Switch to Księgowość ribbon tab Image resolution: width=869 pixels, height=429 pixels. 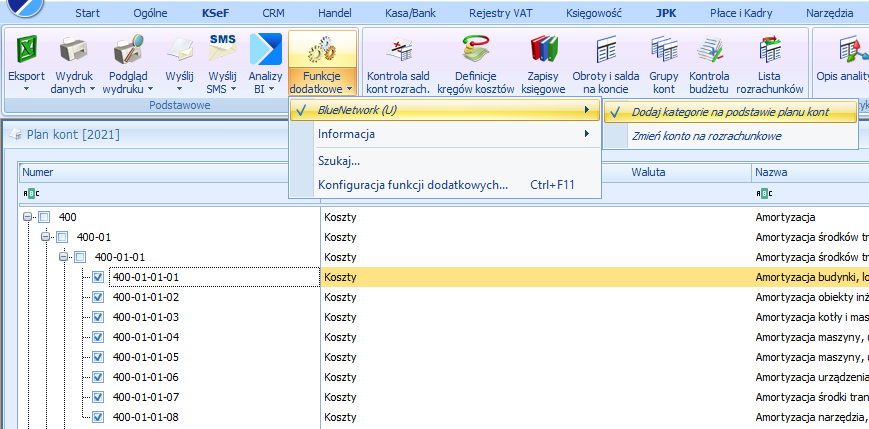pos(594,13)
